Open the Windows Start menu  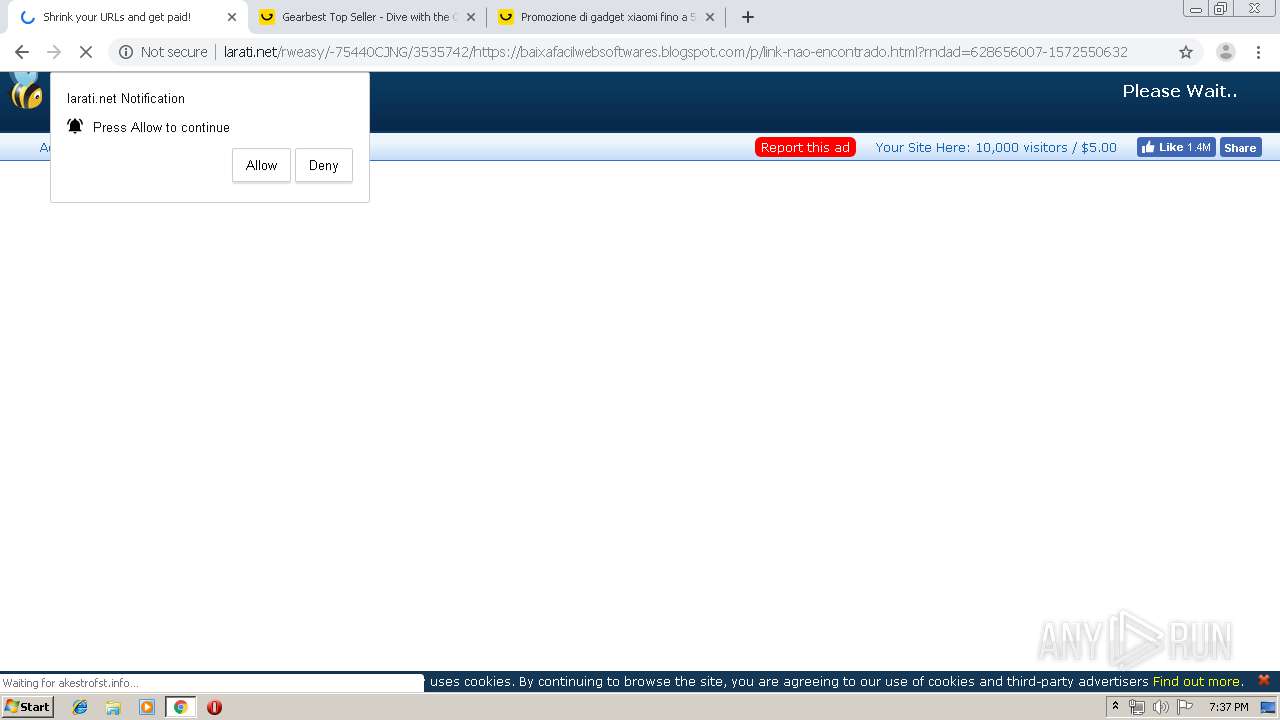click(x=27, y=707)
